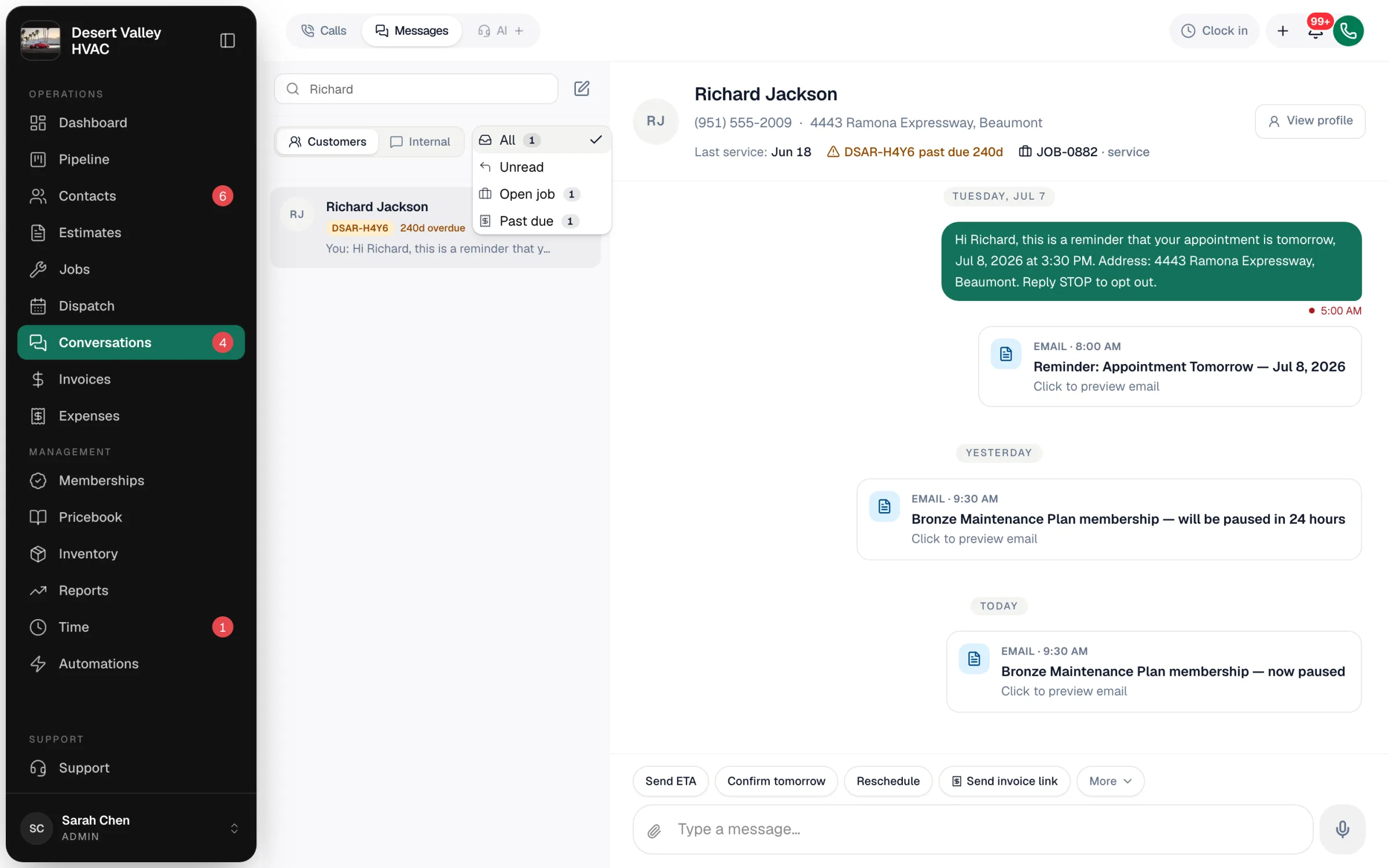The width and height of the screenshot is (1389, 868).
Task: Open Contacts list
Action: tap(131, 196)
